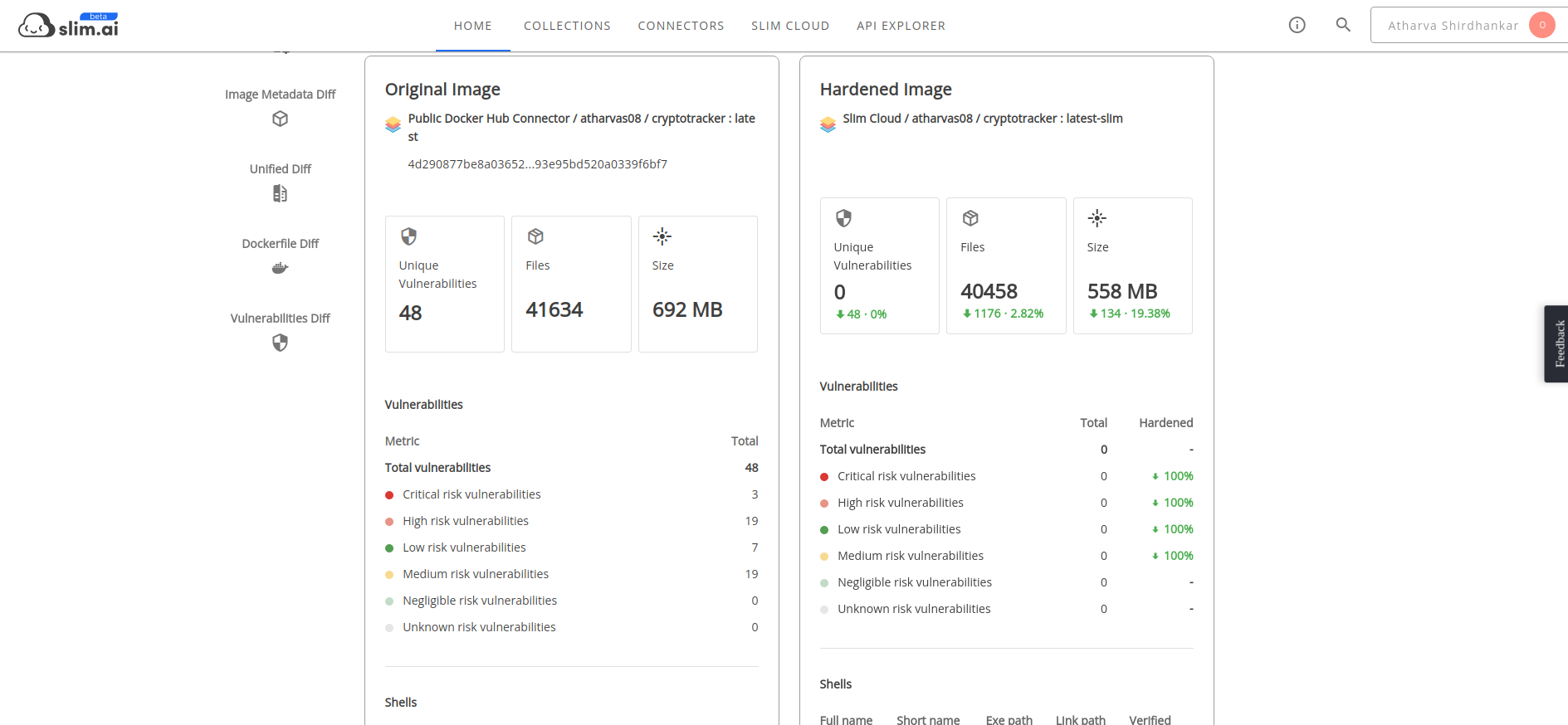Open Dockerfile Diff whale icon
The height and width of the screenshot is (725, 1568).
click(x=281, y=268)
